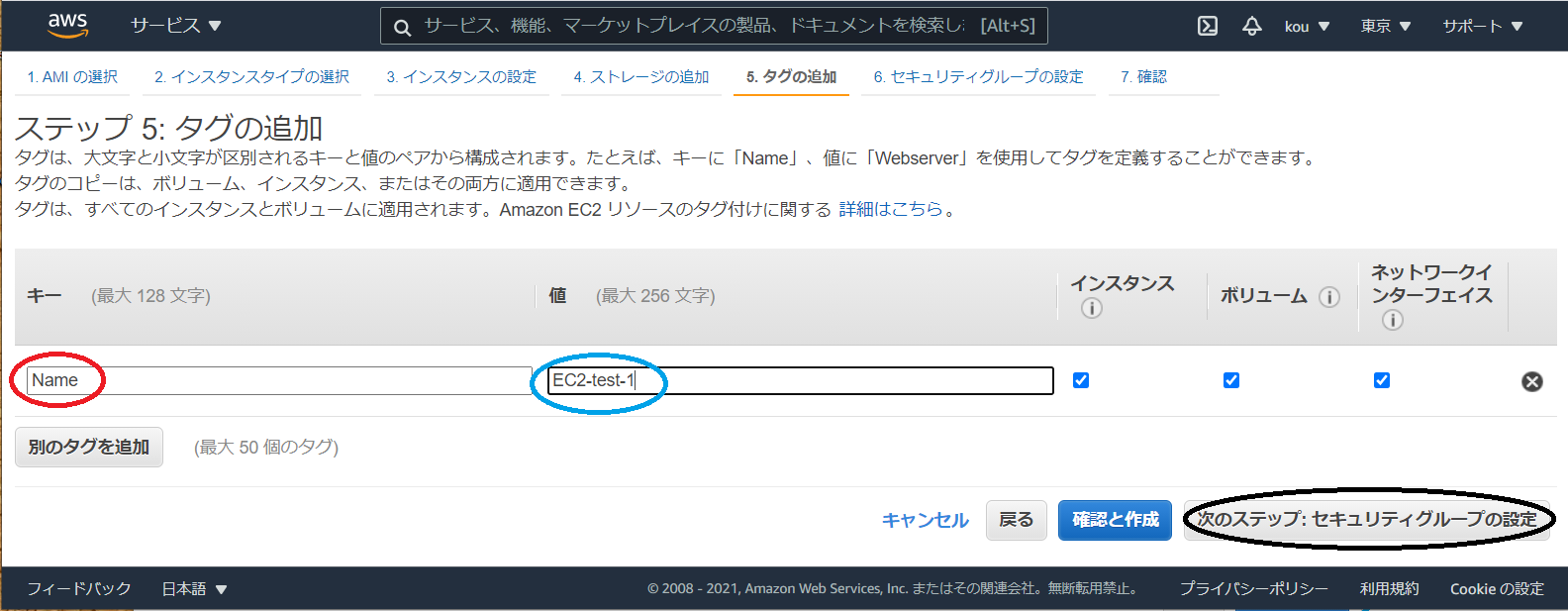Go to step 7. 確認

pyautogui.click(x=1143, y=76)
